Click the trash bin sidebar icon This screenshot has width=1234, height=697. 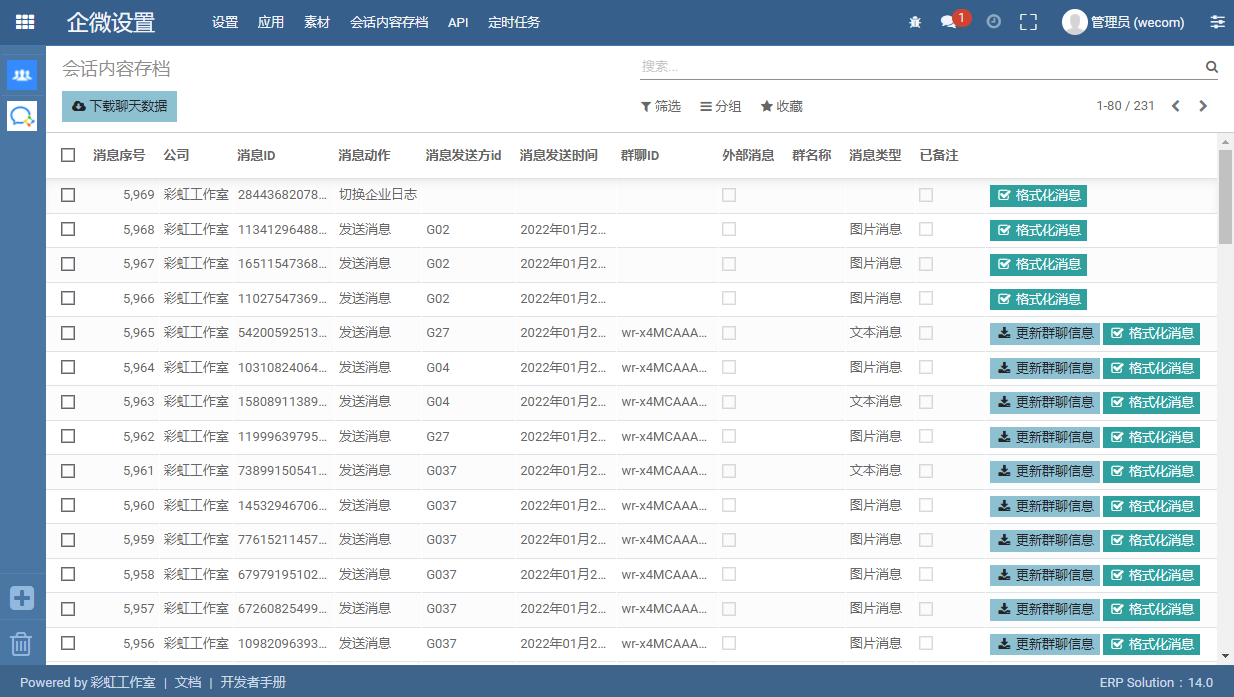click(22, 644)
